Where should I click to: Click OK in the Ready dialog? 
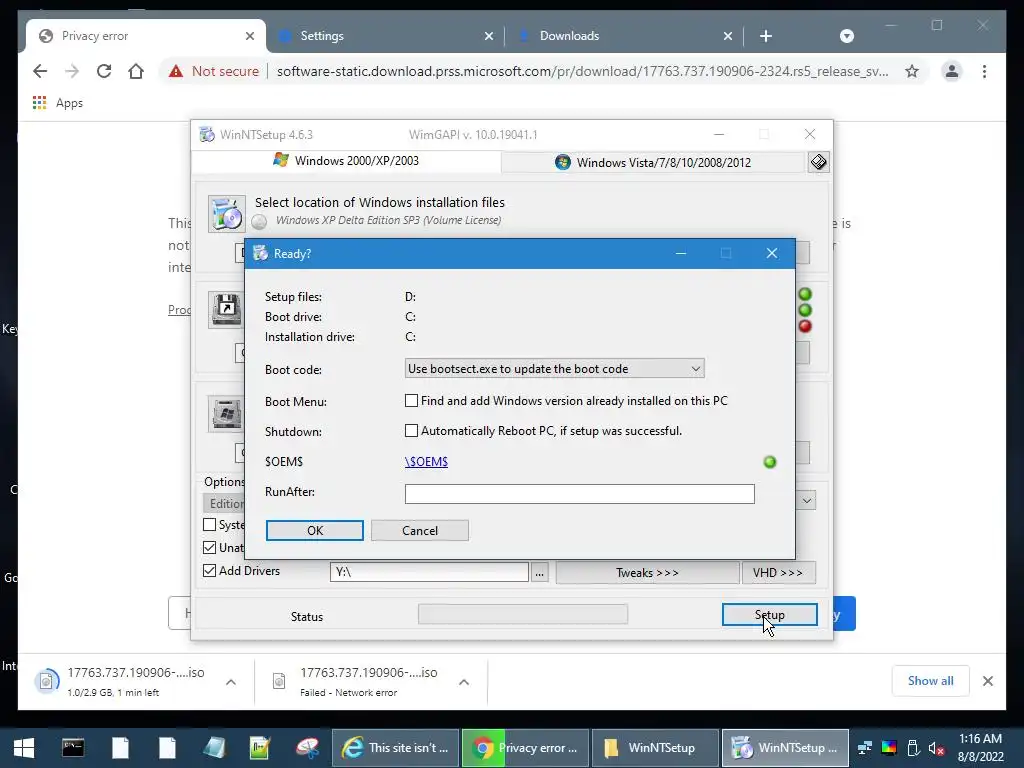click(x=314, y=530)
